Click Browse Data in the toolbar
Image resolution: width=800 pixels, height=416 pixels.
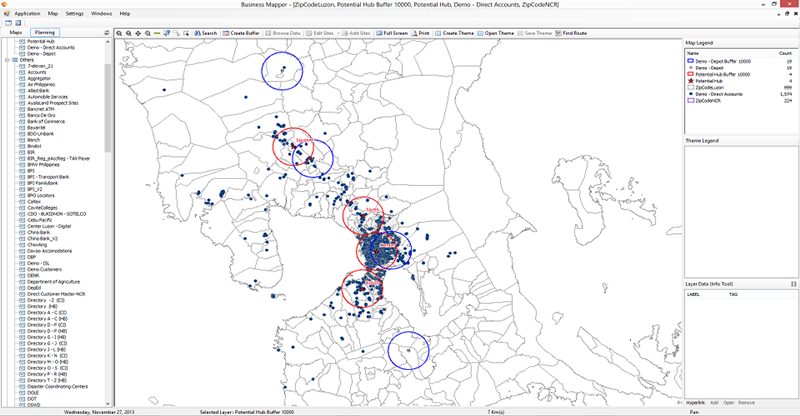click(283, 33)
